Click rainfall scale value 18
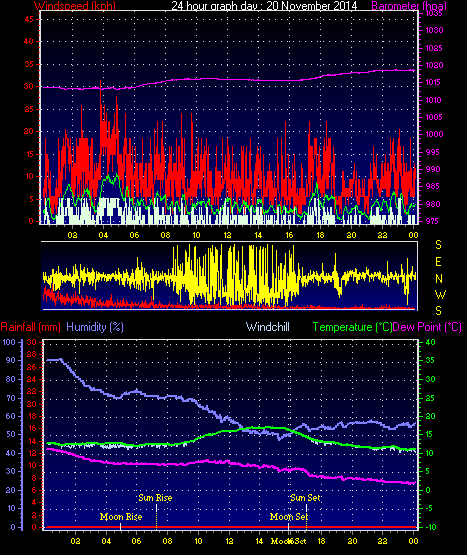Viewport: 467px width, 555px height. click(32, 416)
